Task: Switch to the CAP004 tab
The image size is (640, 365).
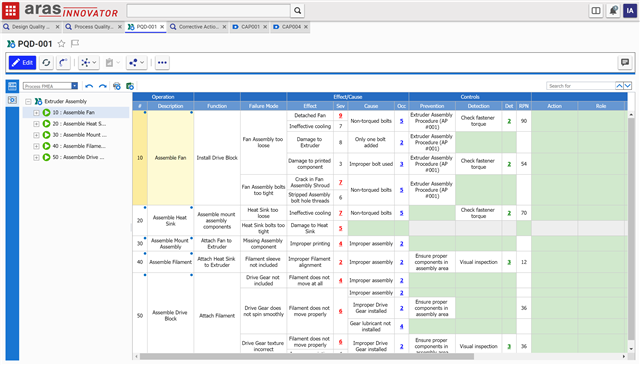Action: (291, 27)
